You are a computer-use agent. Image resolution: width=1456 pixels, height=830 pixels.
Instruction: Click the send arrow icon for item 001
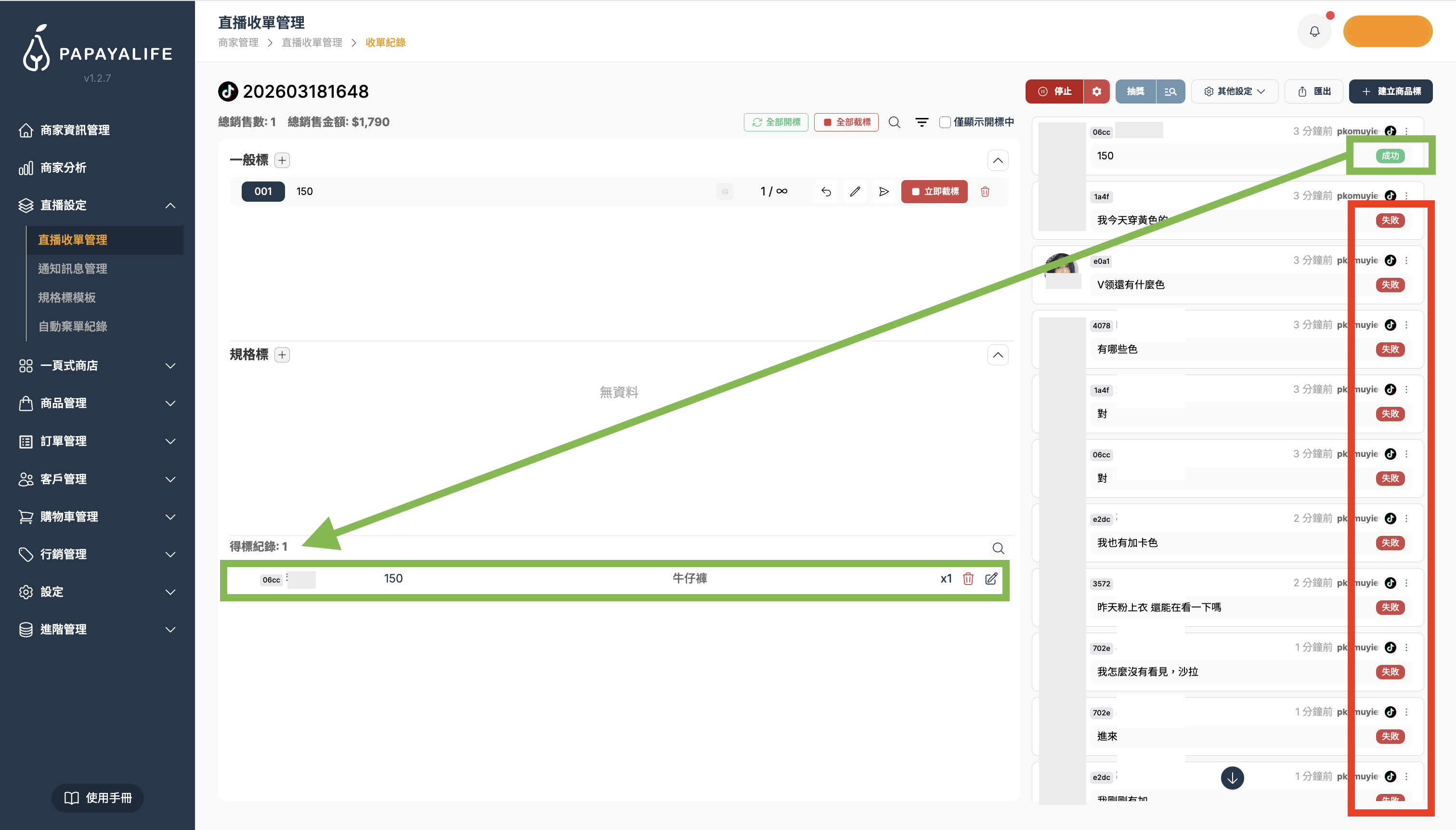pyautogui.click(x=884, y=192)
